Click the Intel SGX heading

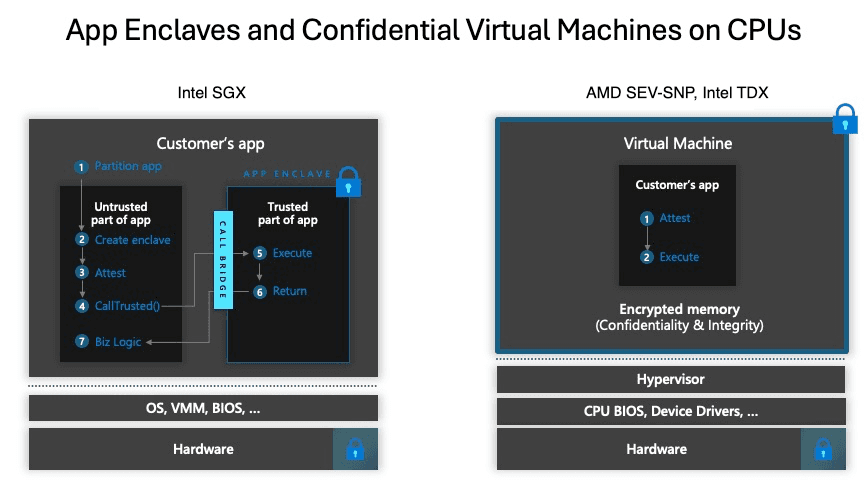click(211, 92)
